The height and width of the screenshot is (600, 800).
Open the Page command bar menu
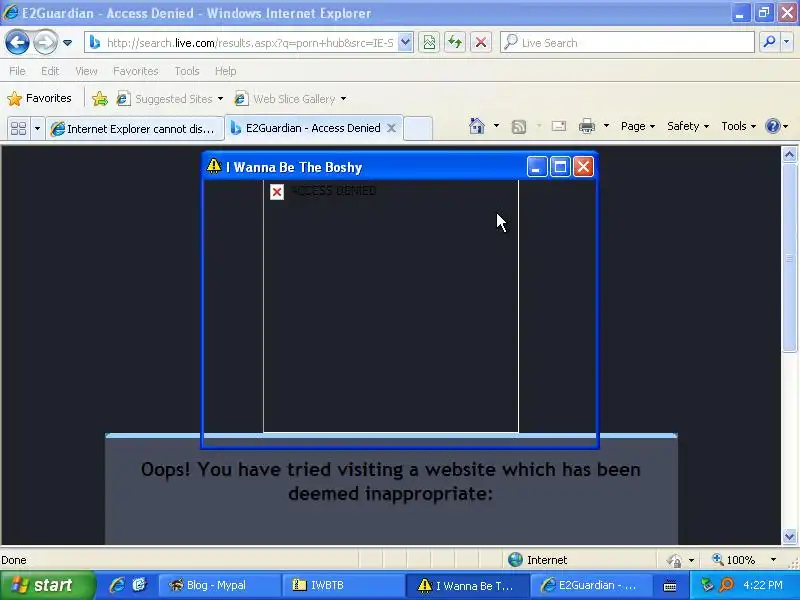638,126
